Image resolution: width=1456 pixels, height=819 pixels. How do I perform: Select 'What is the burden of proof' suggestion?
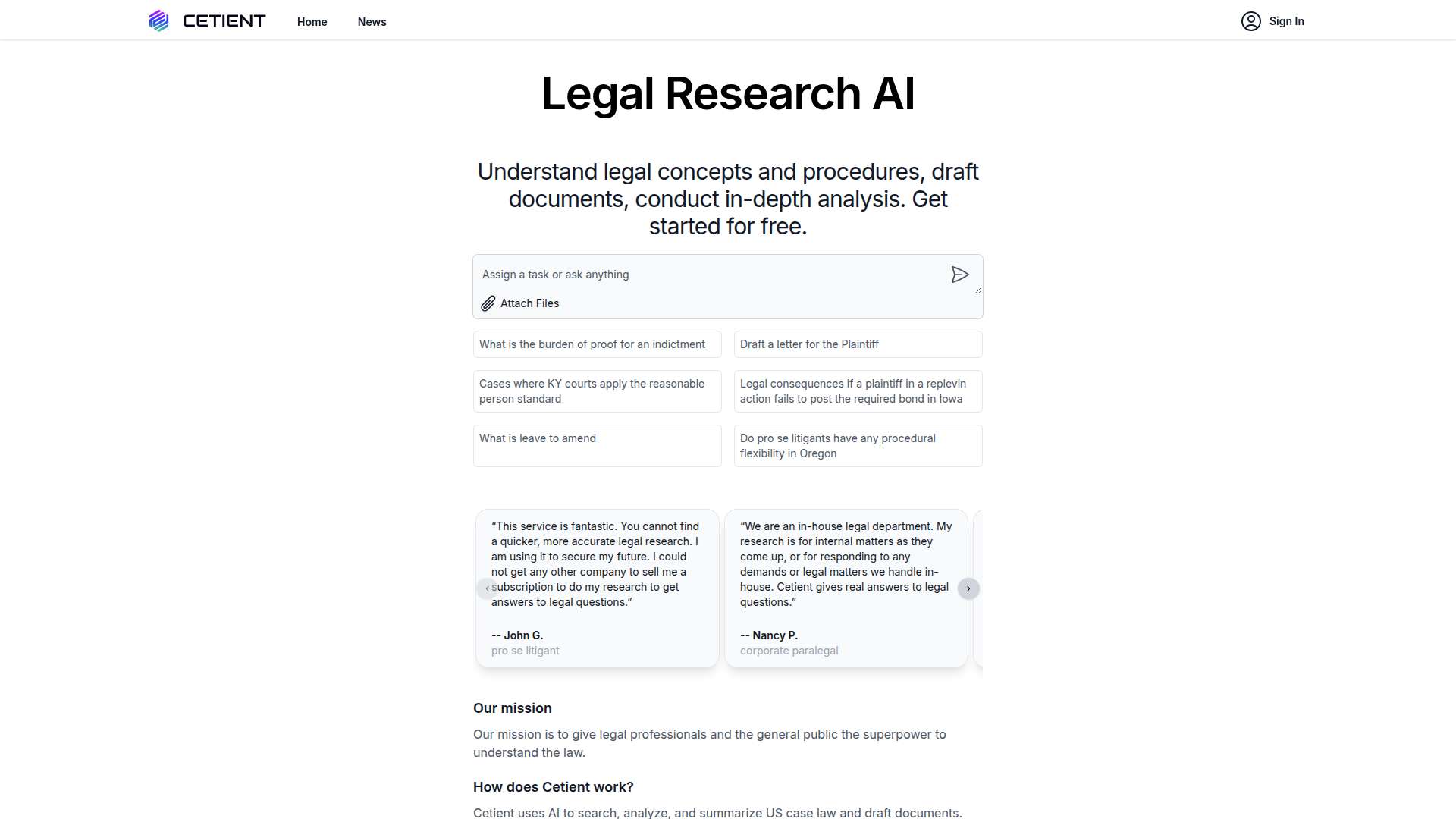click(598, 344)
